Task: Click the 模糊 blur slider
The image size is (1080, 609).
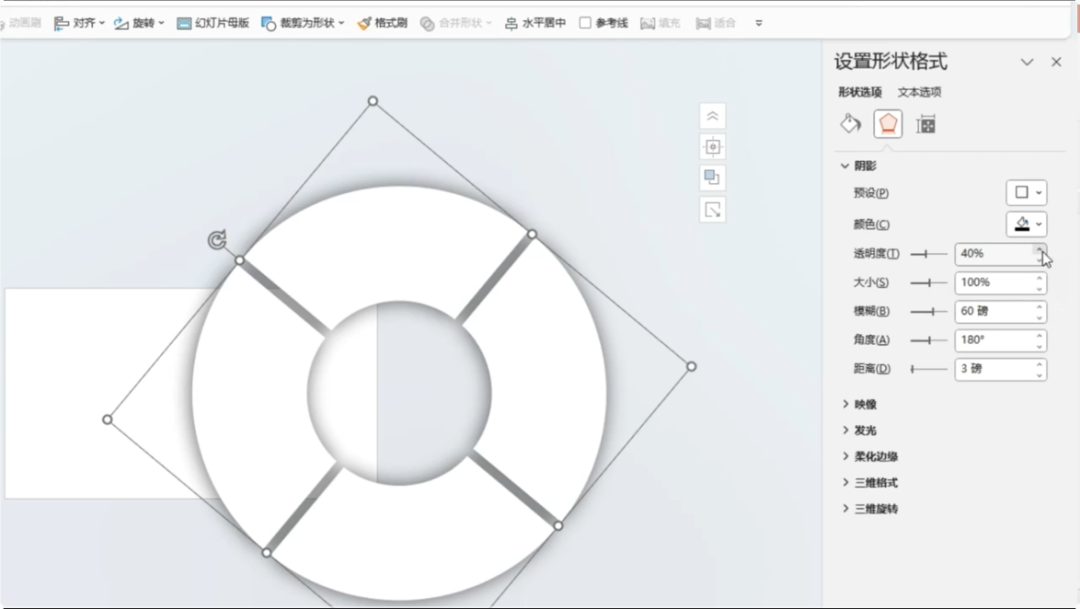Action: tap(928, 311)
